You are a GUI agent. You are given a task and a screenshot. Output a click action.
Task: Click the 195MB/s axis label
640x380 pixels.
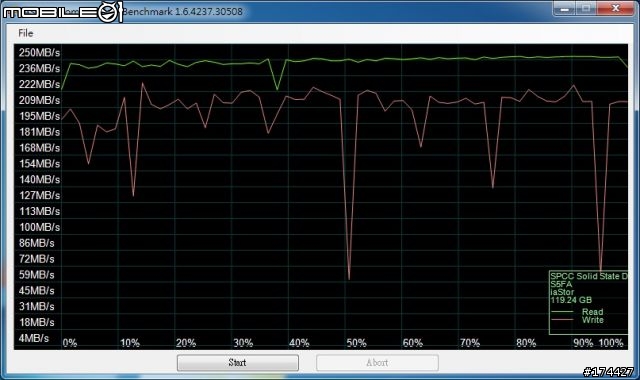(39, 116)
